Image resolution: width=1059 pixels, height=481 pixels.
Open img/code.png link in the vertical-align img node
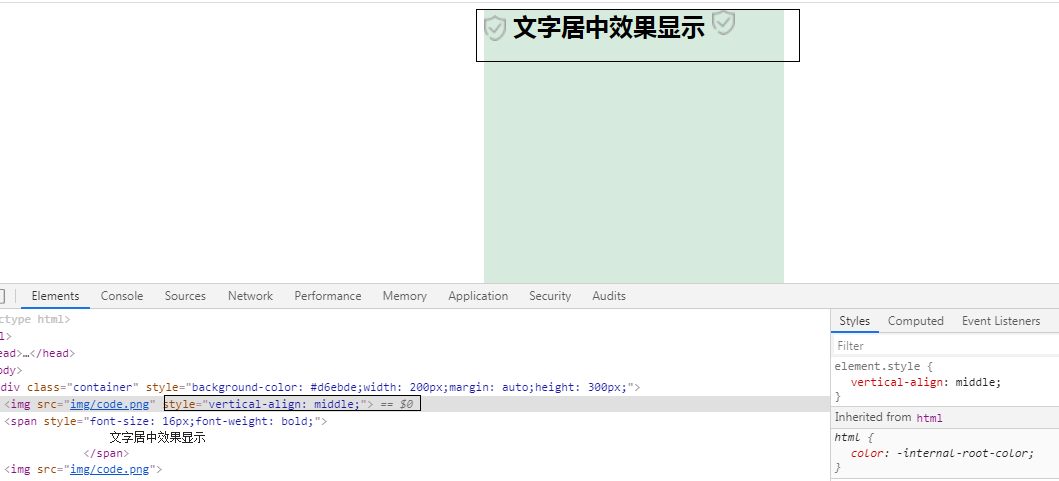pyautogui.click(x=109, y=404)
